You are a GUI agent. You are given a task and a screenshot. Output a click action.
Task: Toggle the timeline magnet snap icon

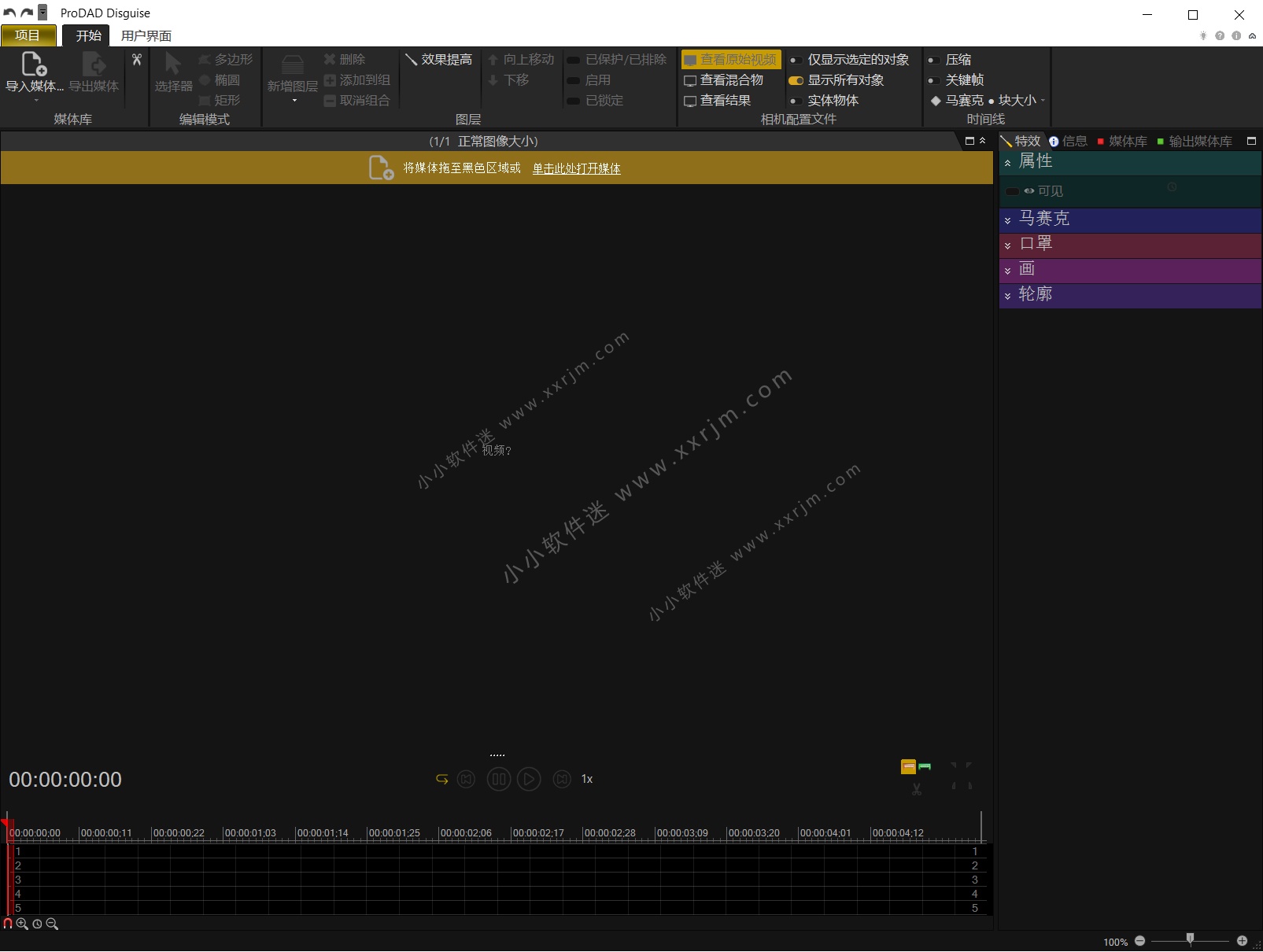click(8, 924)
